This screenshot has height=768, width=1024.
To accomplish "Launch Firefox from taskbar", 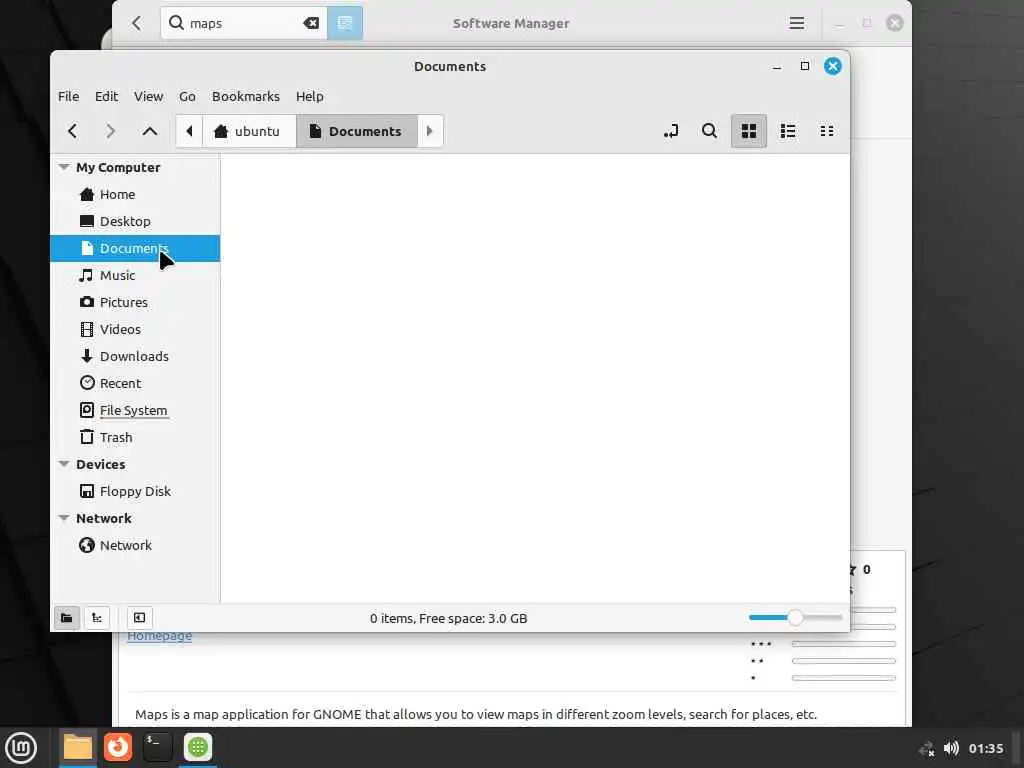I will (118, 748).
